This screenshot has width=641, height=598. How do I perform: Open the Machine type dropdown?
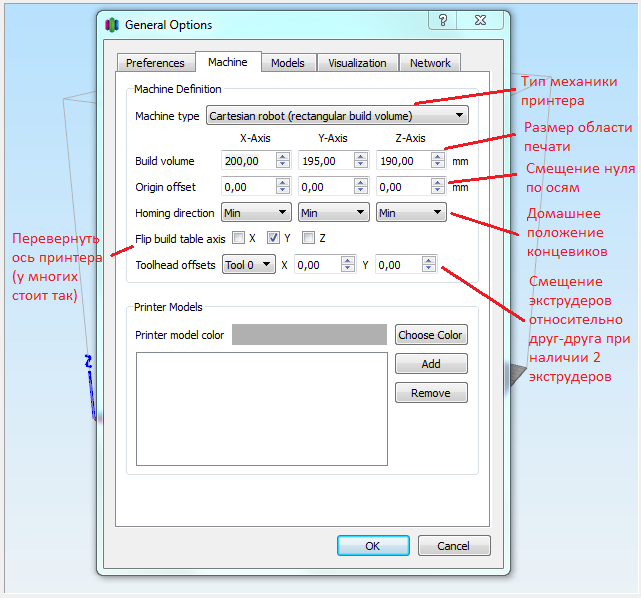pyautogui.click(x=337, y=116)
